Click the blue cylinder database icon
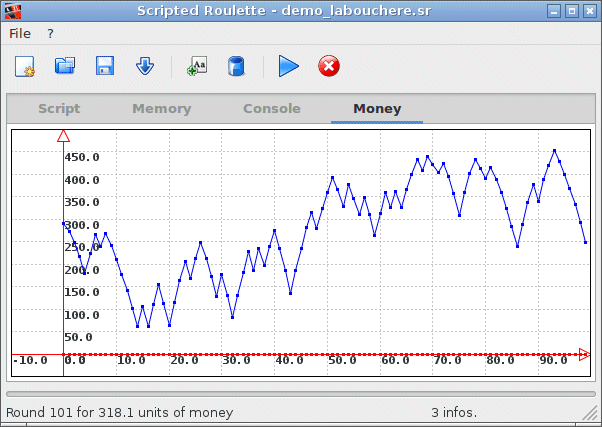The height and width of the screenshot is (427, 602). (236, 66)
